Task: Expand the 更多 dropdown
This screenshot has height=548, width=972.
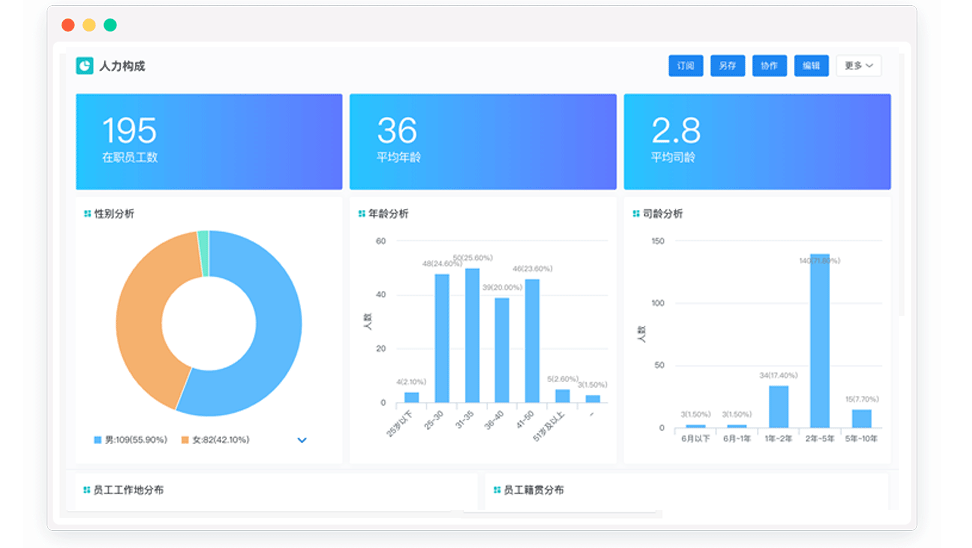Action: point(859,66)
